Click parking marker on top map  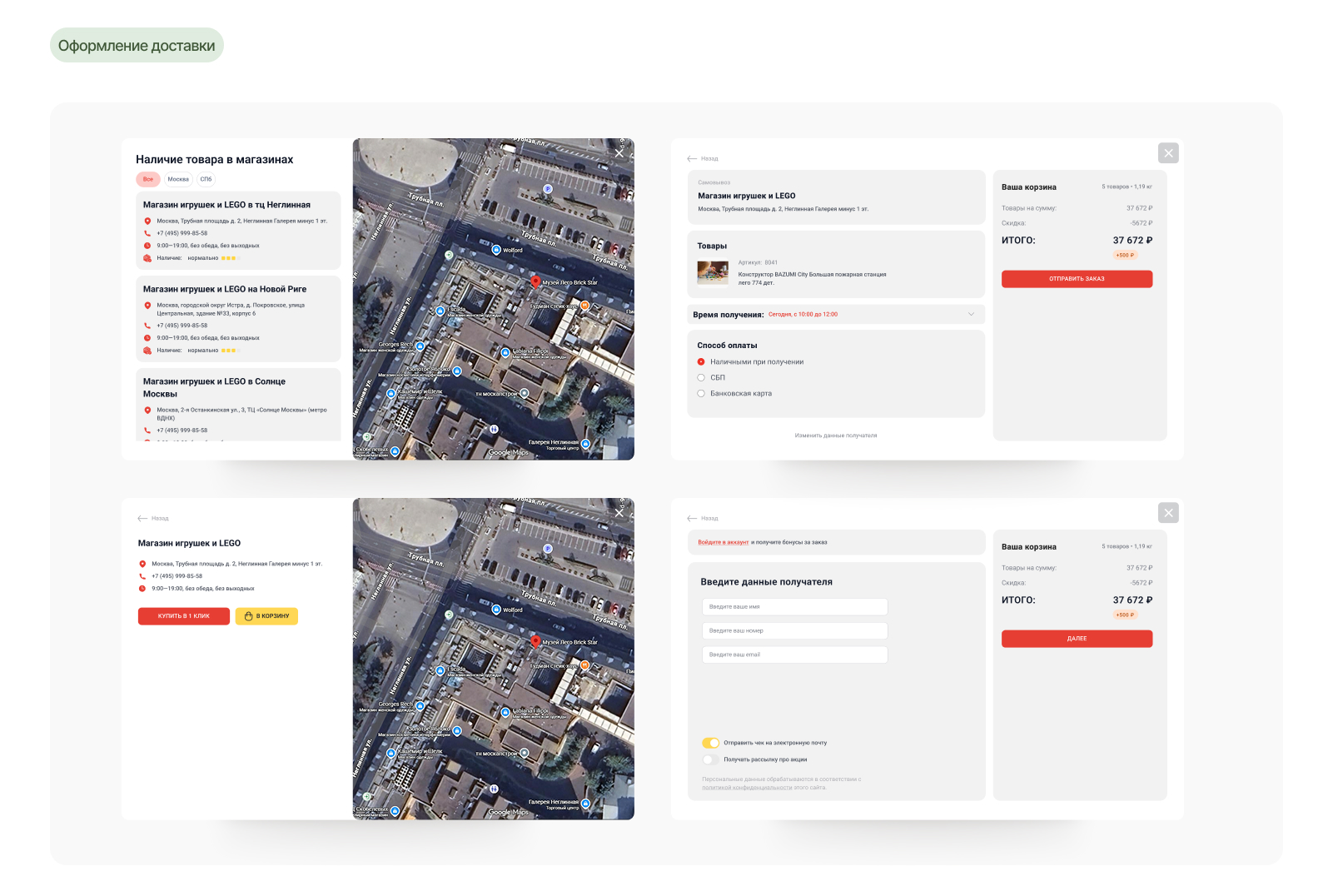[x=548, y=189]
